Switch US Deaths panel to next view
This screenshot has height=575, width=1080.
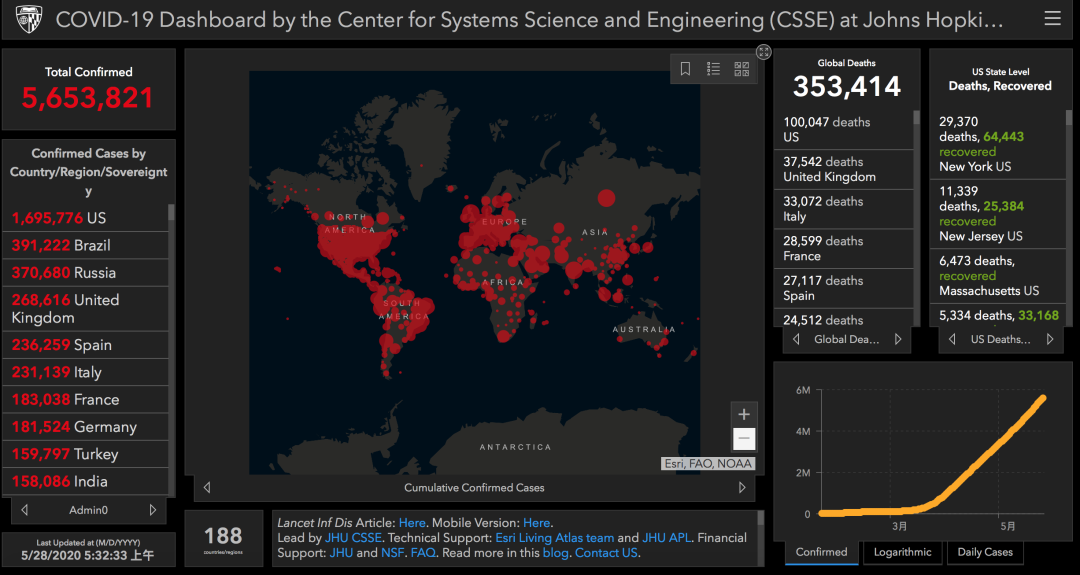coord(1050,339)
